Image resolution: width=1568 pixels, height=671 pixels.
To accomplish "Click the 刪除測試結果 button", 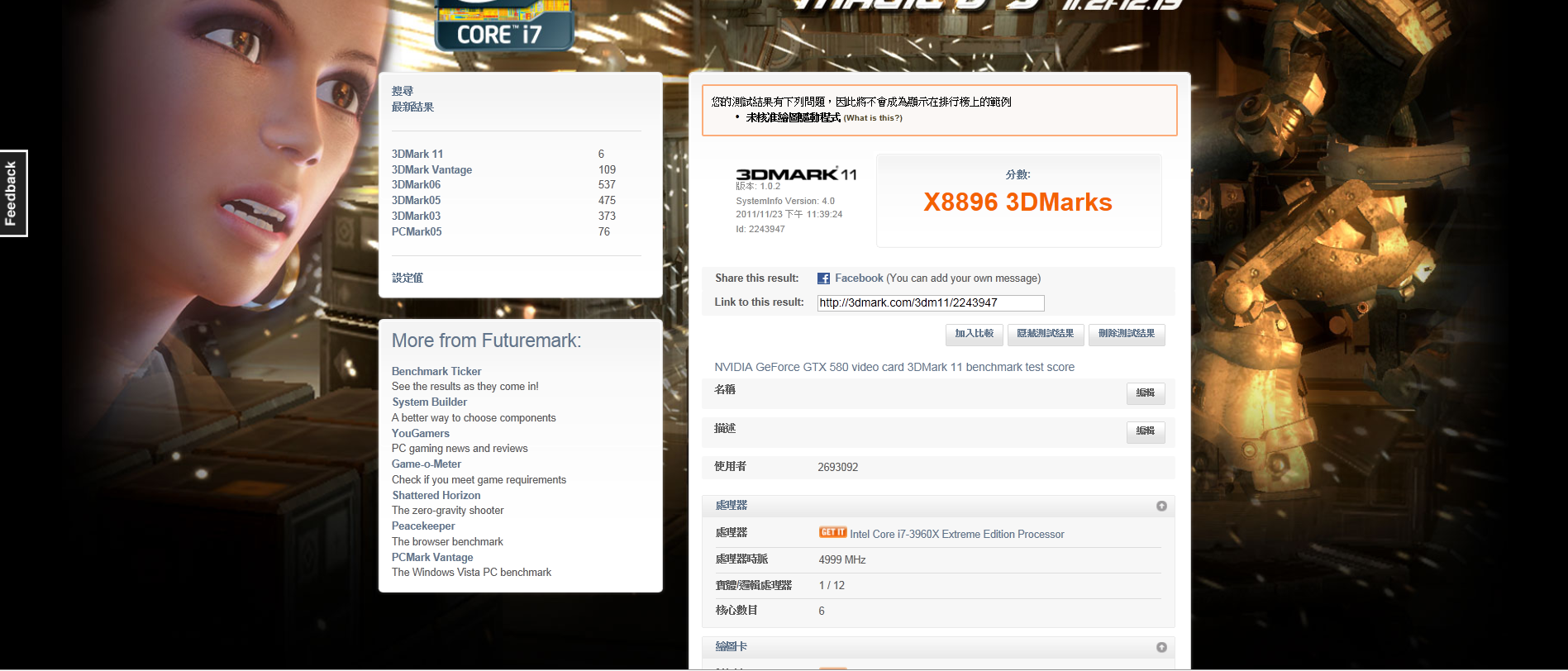I will [x=1127, y=334].
